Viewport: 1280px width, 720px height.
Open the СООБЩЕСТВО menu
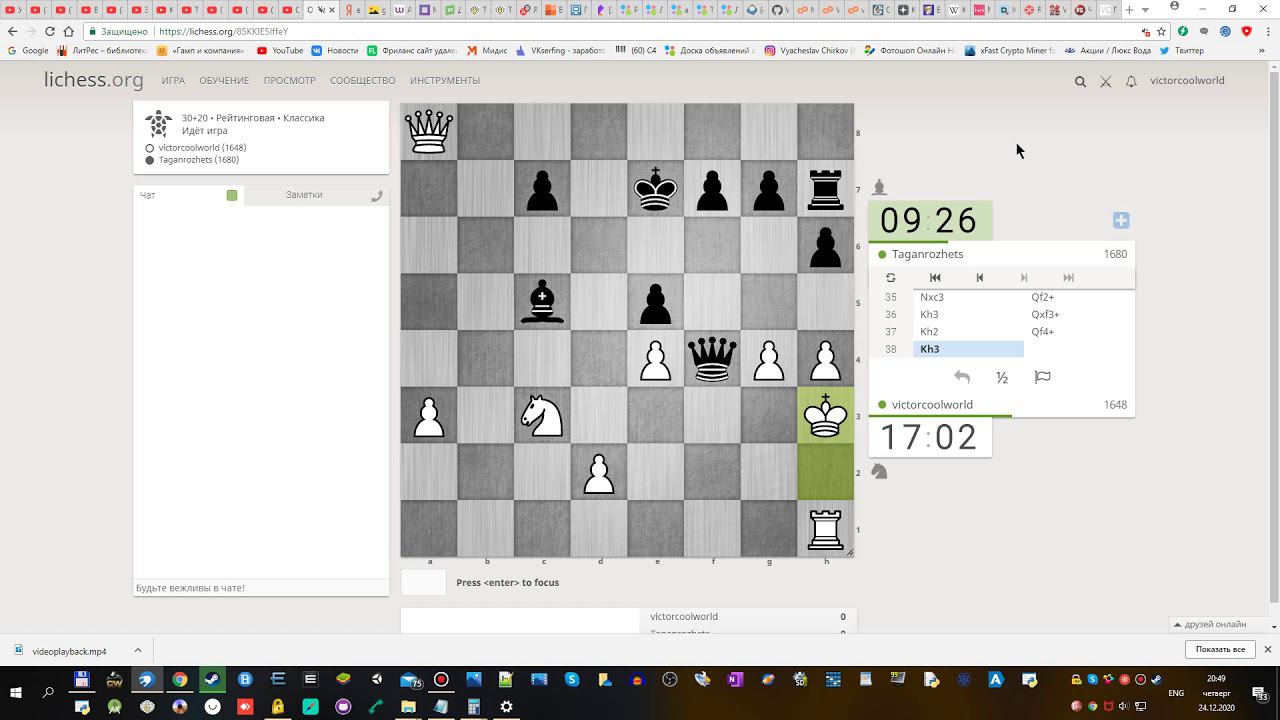(363, 81)
